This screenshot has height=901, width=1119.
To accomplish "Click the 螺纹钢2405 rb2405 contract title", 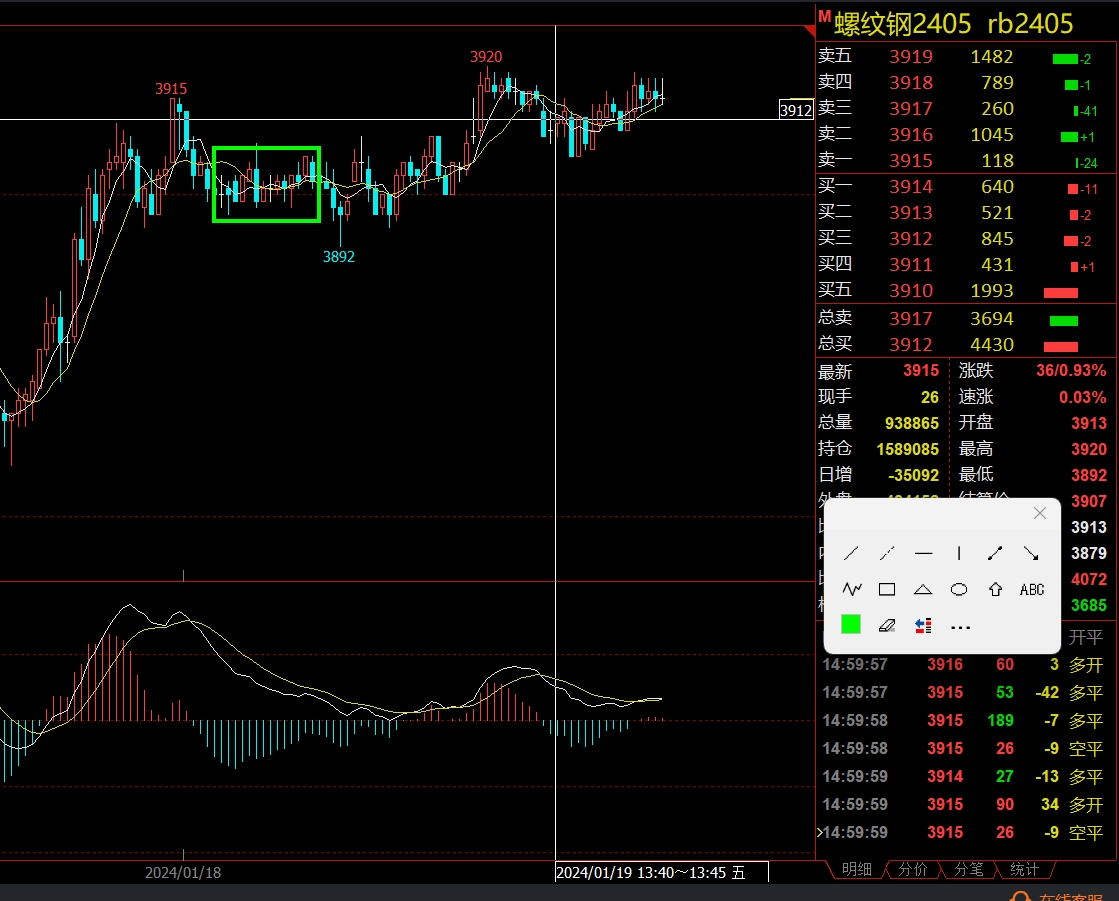I will pos(953,24).
